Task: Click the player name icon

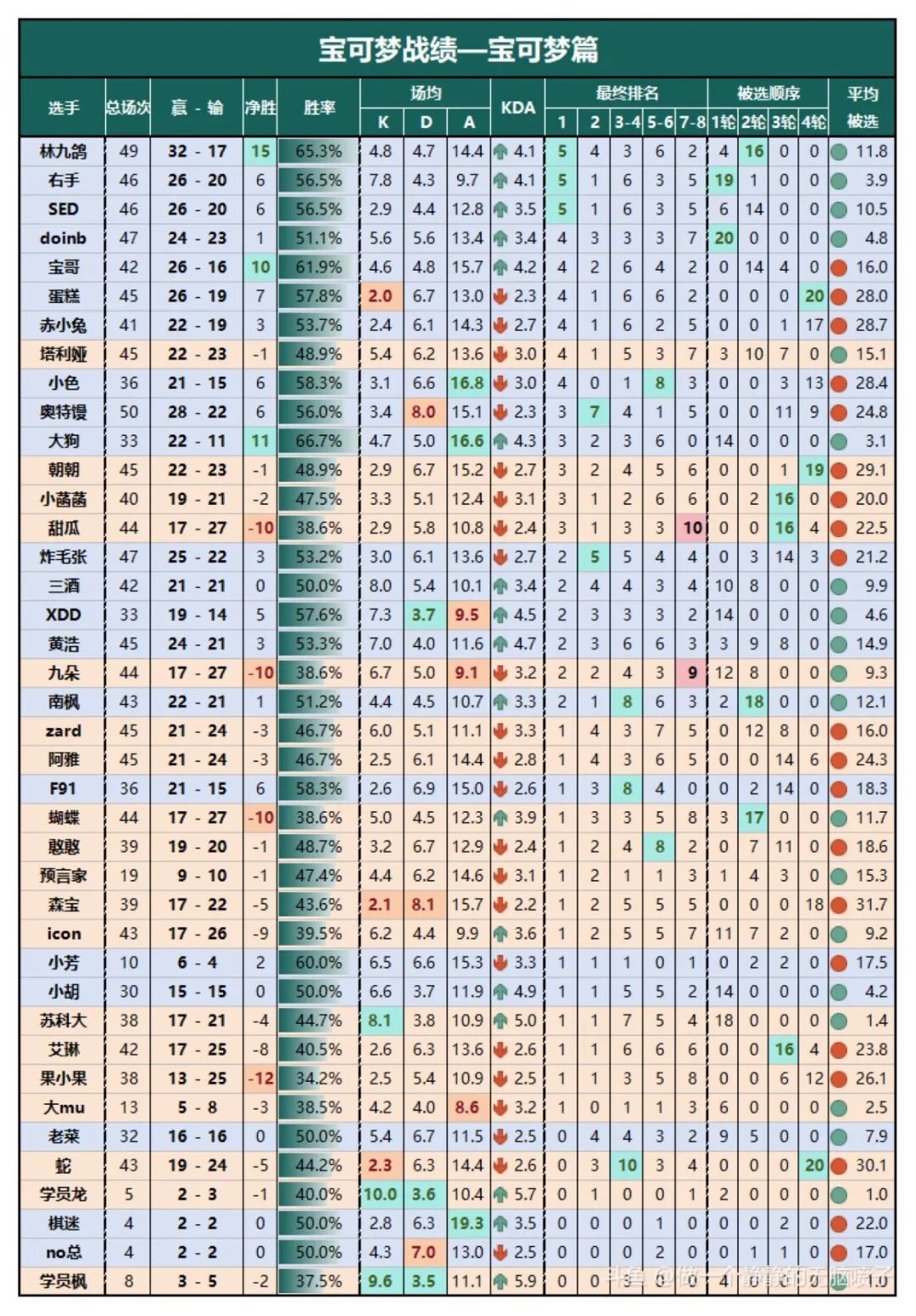Action: pyautogui.click(x=63, y=934)
